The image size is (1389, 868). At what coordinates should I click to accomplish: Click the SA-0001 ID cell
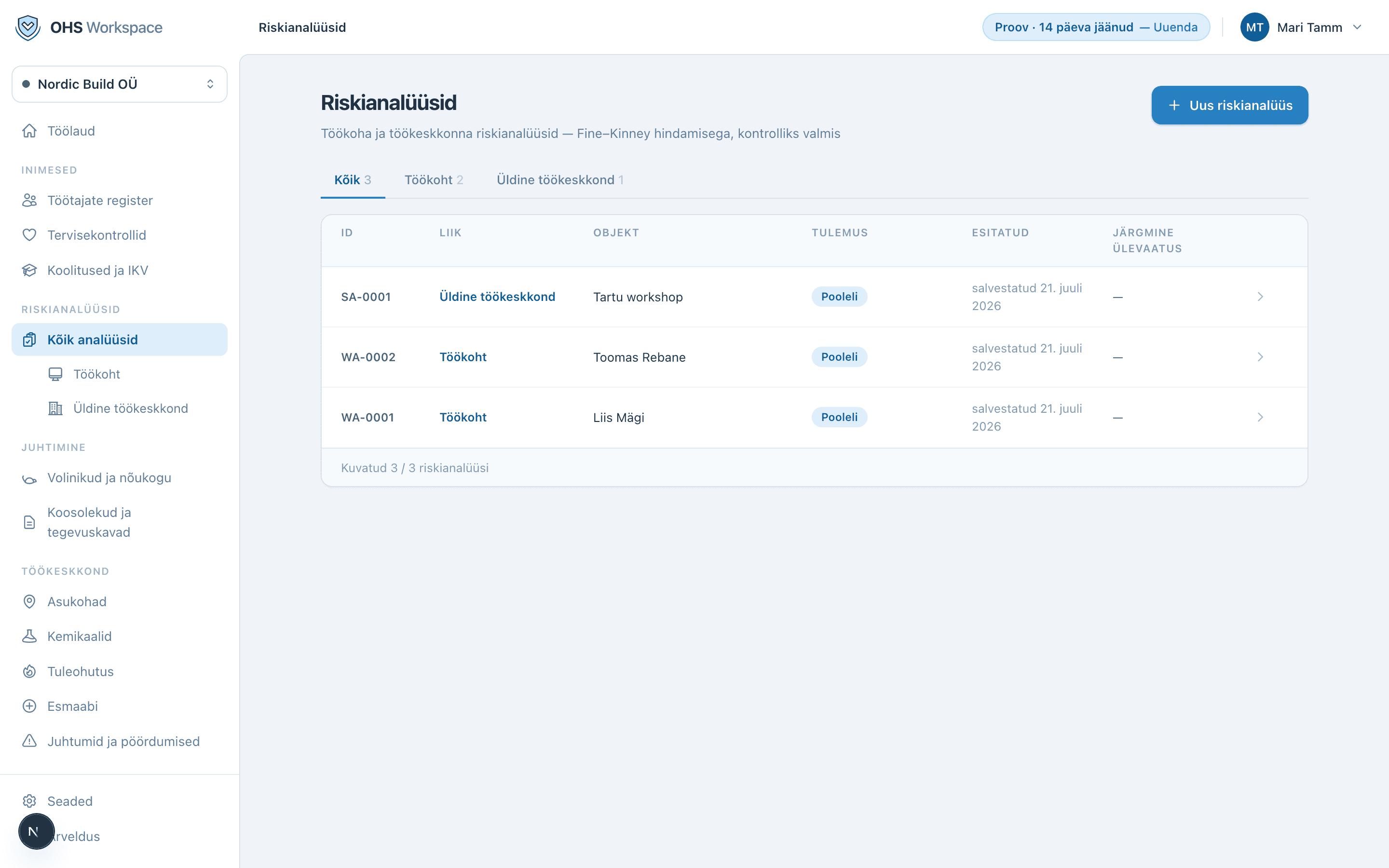tap(366, 297)
